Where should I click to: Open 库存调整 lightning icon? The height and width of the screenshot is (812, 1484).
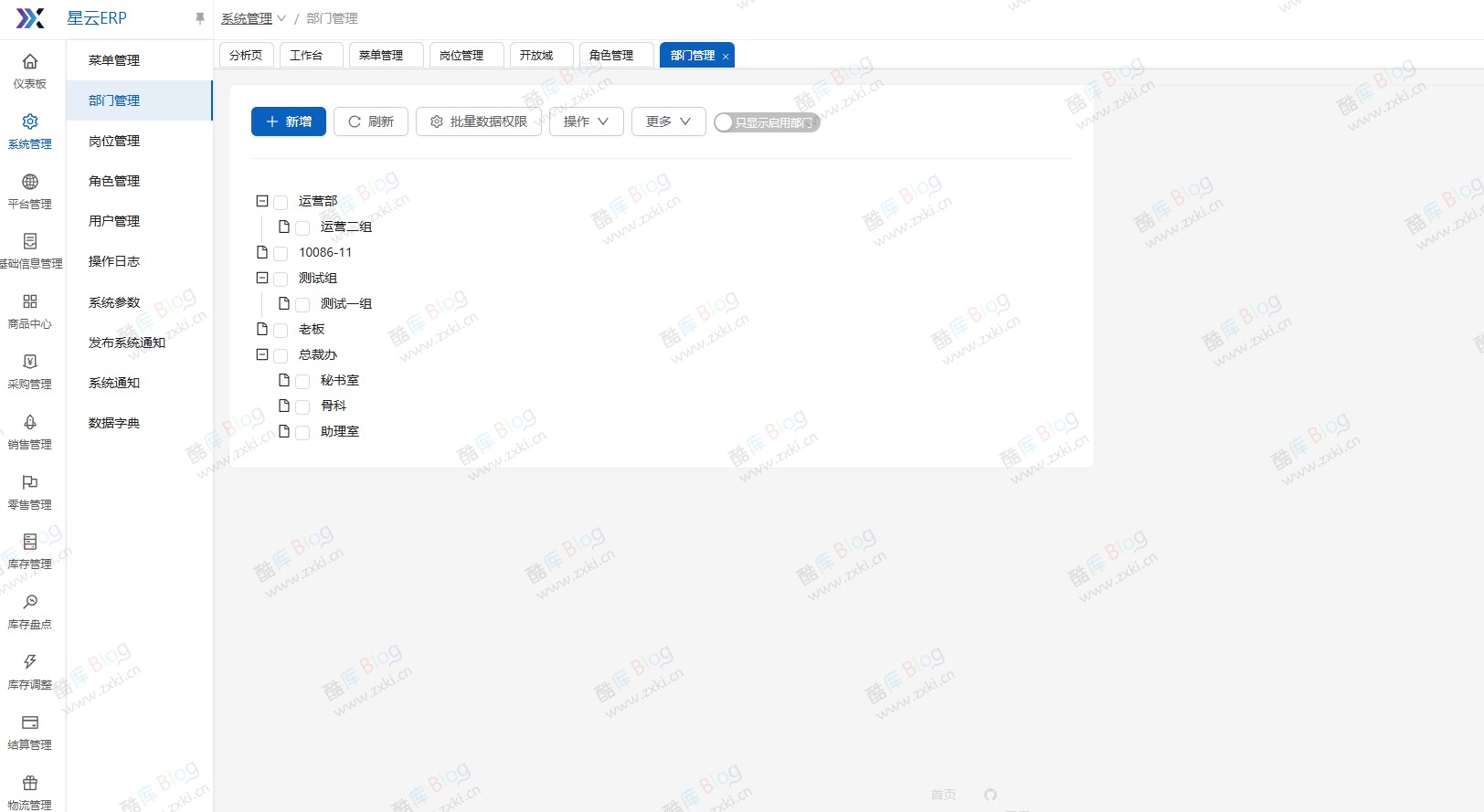[x=30, y=662]
